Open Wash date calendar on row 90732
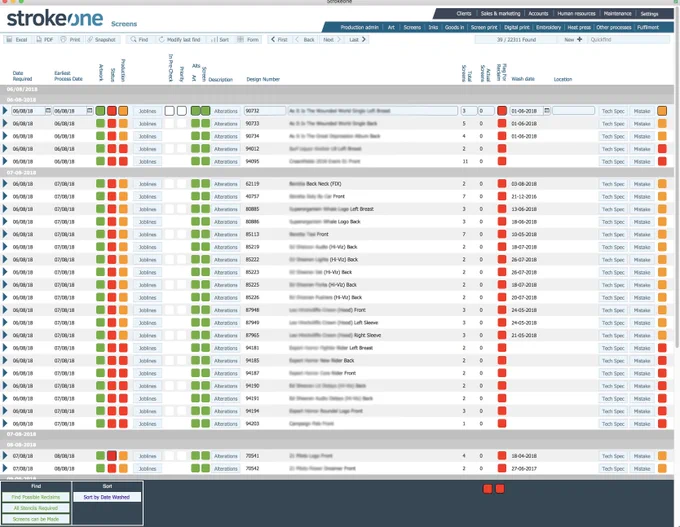Viewport: 680px width, 527px height. point(547,111)
